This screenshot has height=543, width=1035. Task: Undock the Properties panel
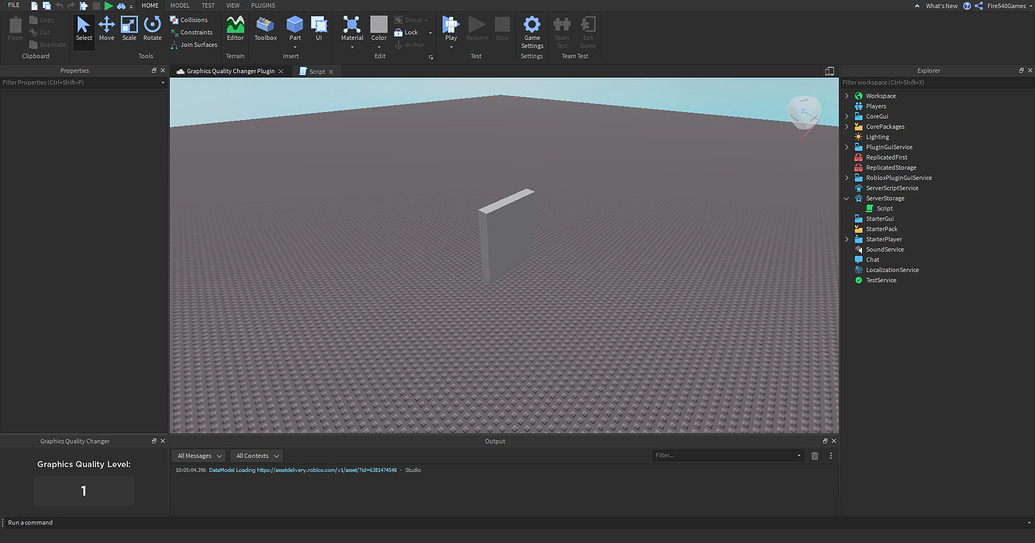(154, 71)
